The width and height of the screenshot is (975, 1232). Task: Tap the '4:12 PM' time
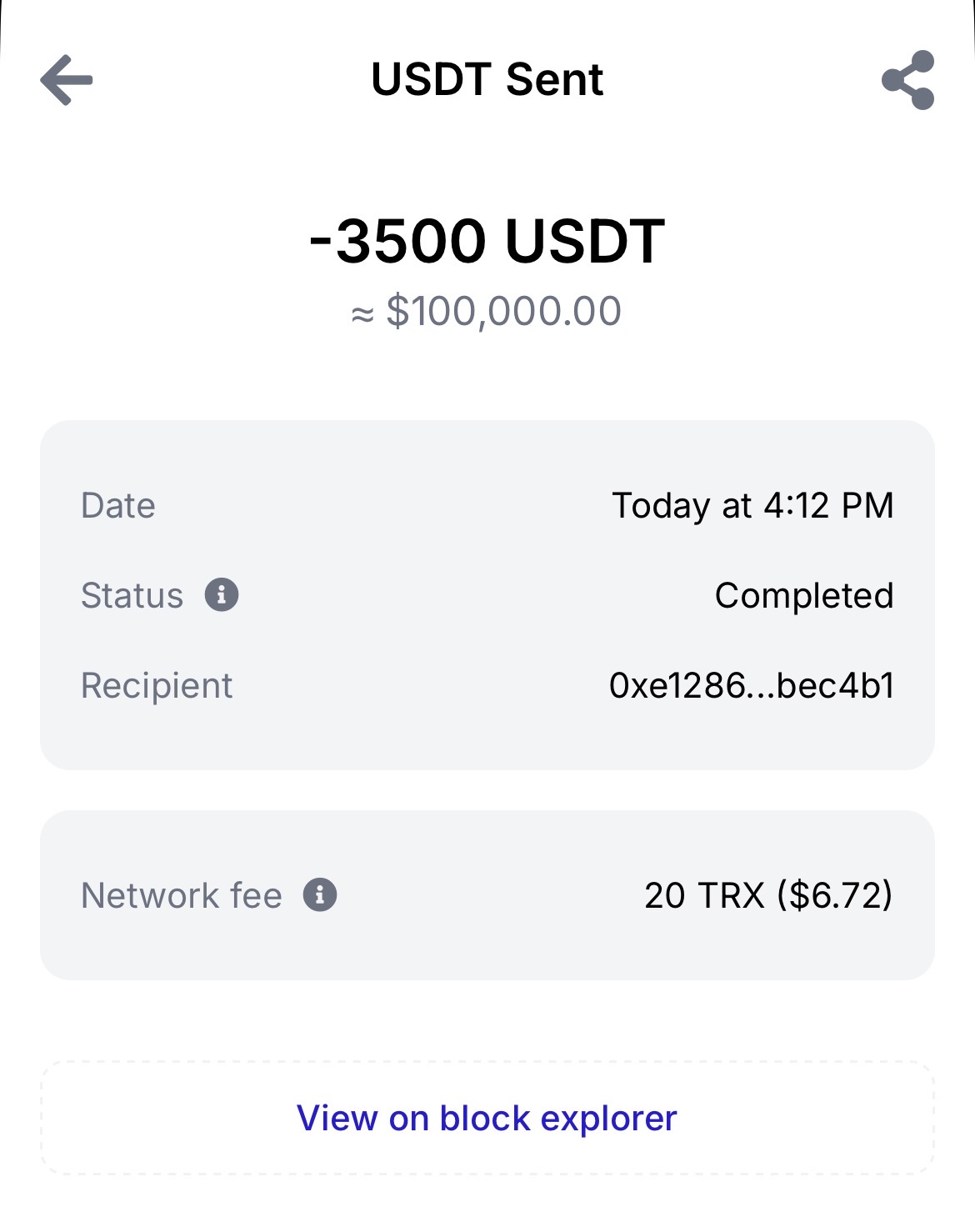click(x=828, y=506)
